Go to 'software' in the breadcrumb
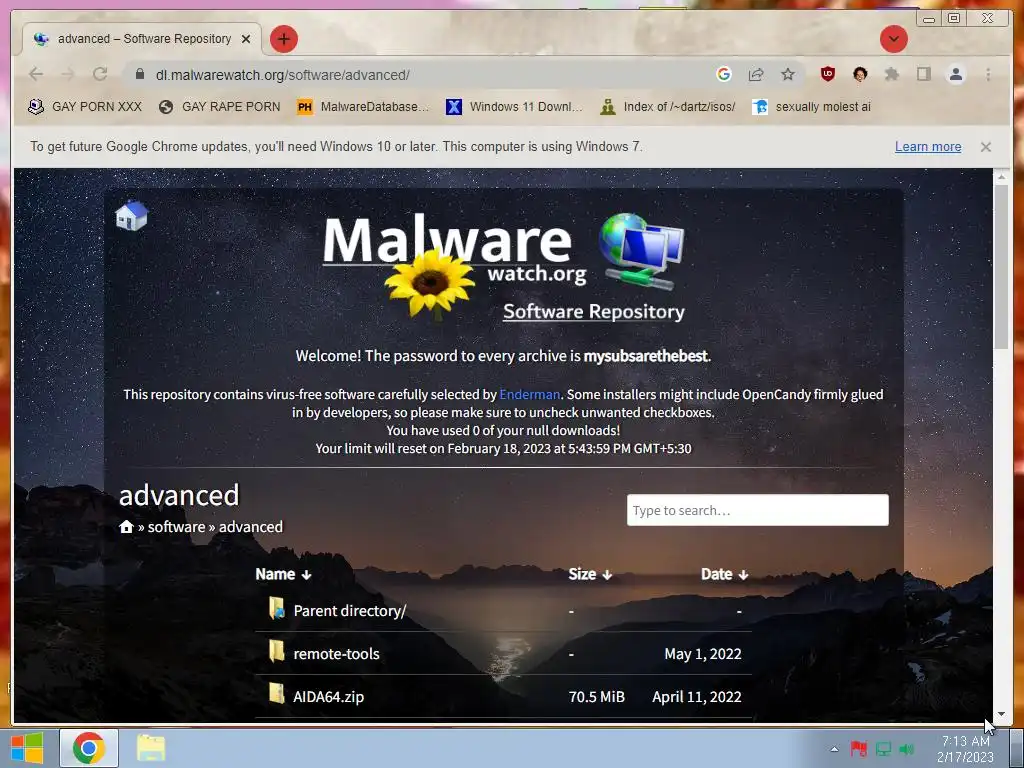Viewport: 1024px width, 768px height. [176, 526]
